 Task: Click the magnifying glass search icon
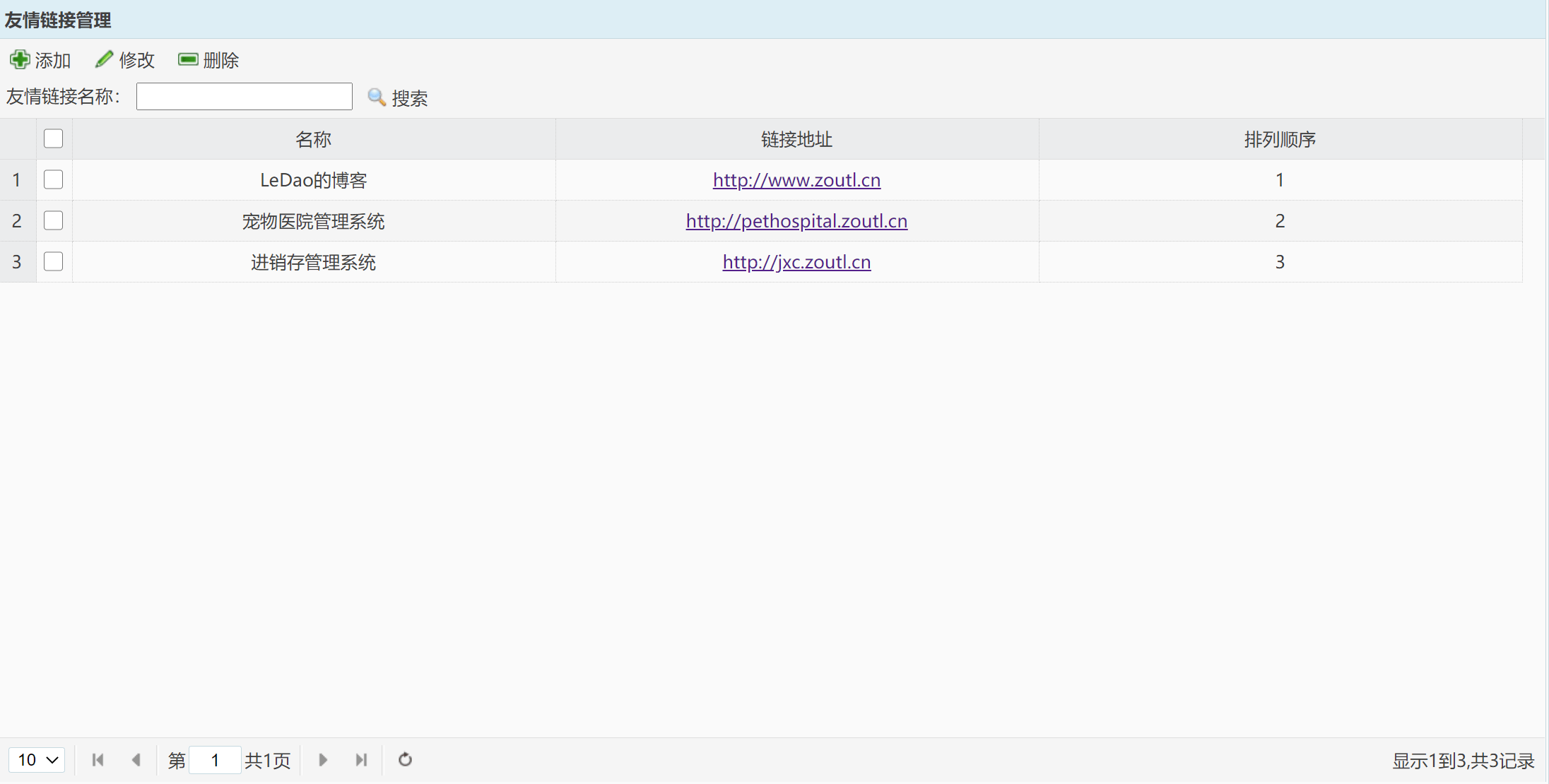click(x=377, y=97)
